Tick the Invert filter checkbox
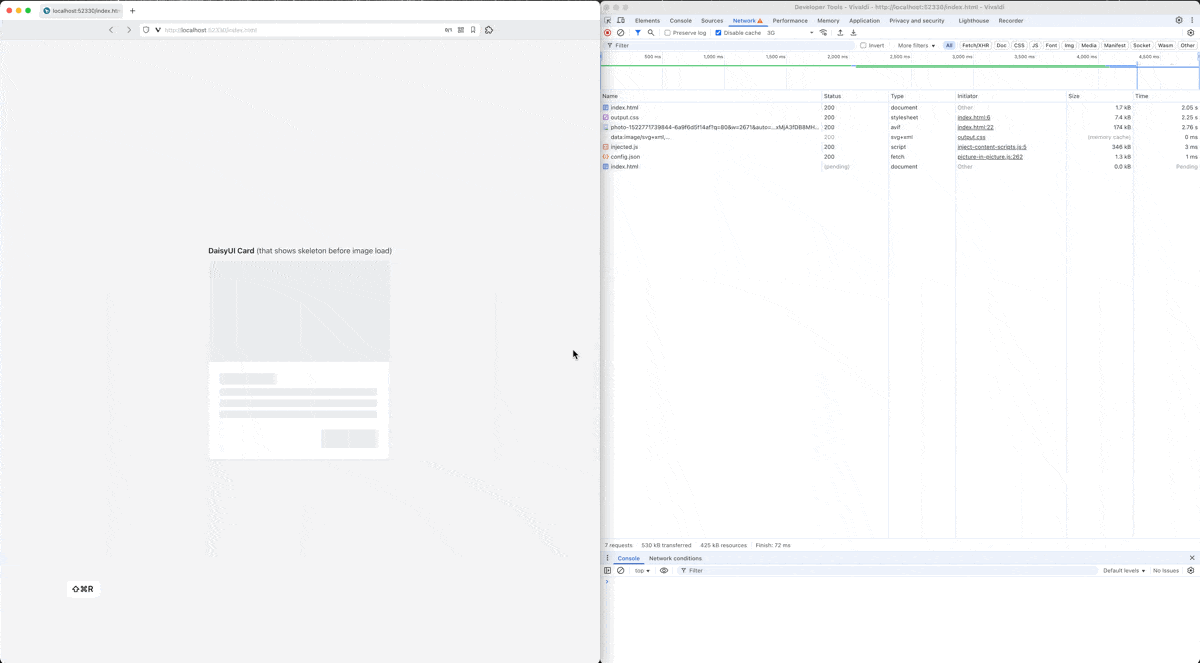This screenshot has width=1200, height=663. 863,45
